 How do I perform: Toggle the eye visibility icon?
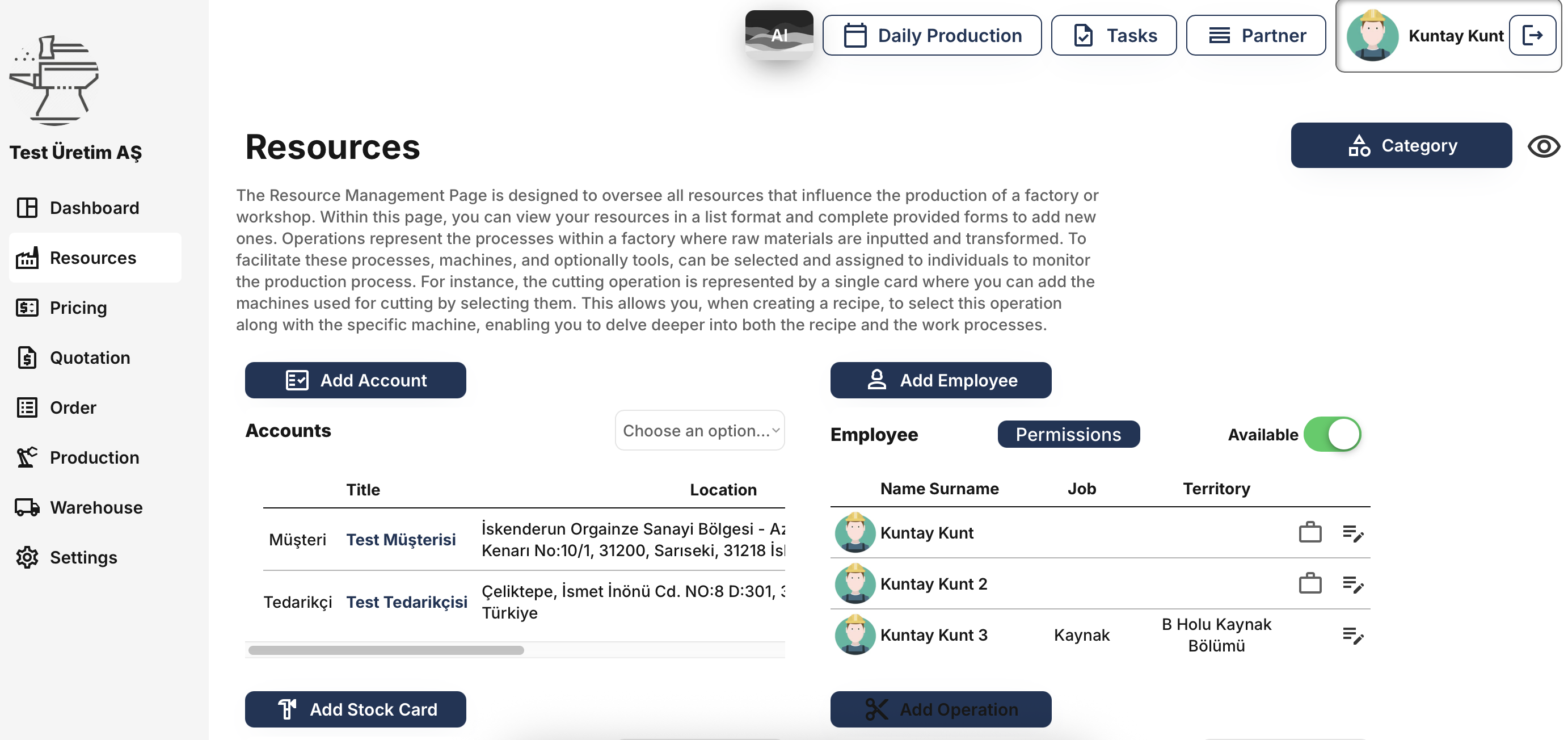(x=1543, y=146)
